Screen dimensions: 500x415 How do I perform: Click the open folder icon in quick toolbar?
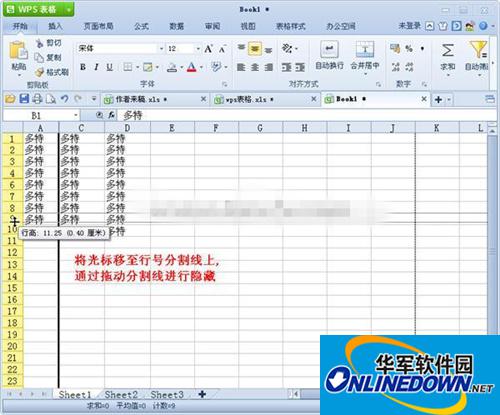[10, 99]
